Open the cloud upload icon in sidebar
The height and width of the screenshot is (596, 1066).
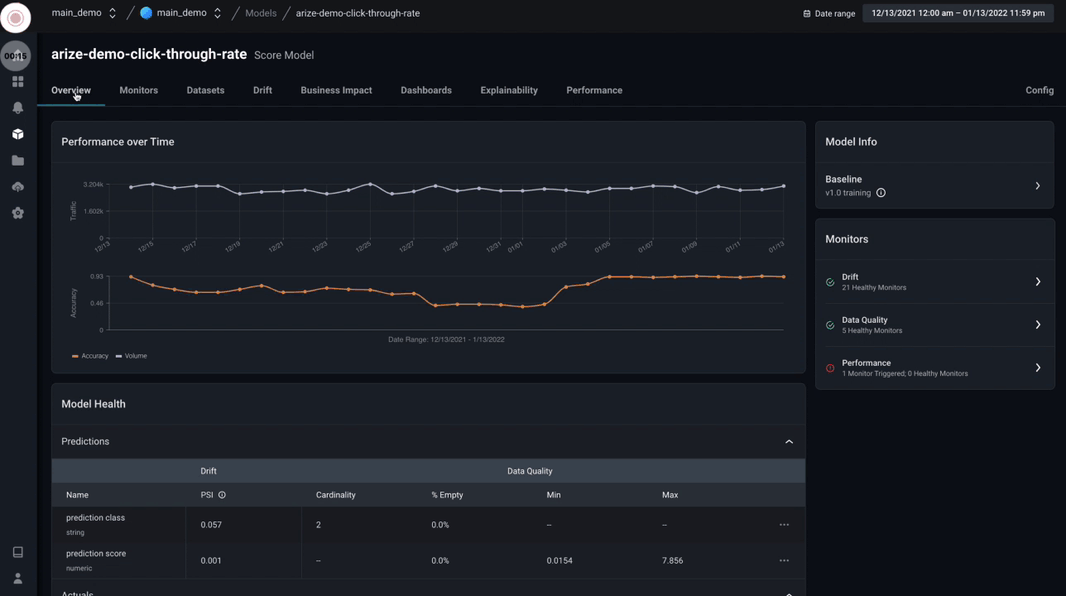click(x=18, y=187)
